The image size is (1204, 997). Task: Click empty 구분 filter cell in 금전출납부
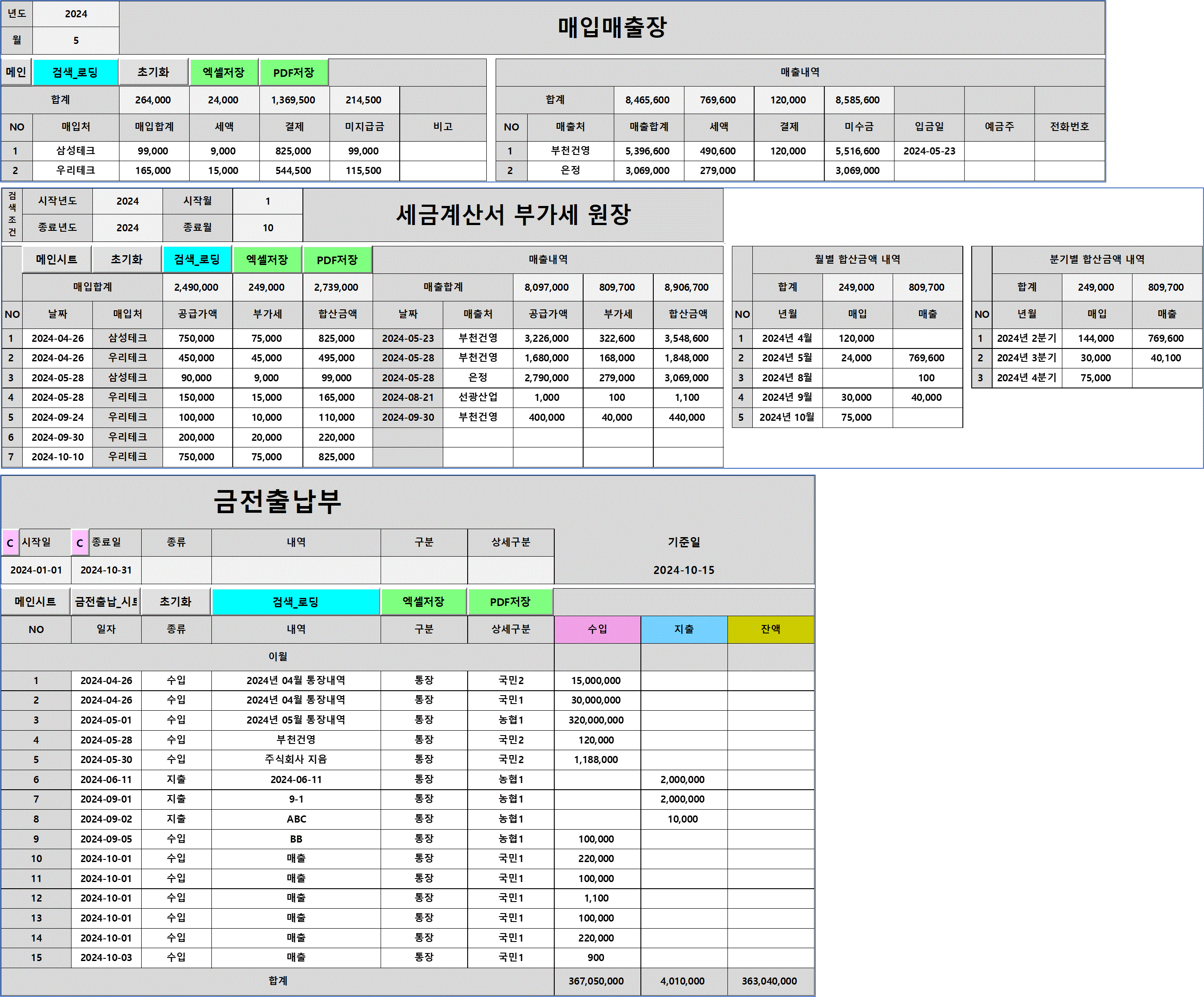[424, 570]
